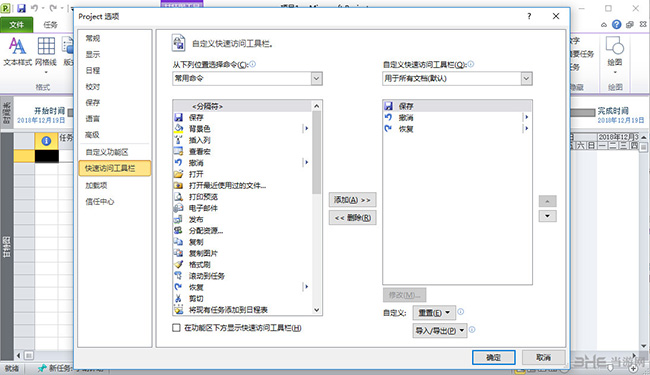This screenshot has height=375, width=650.
Task: Click the blue Help icon in ribbon
Action: click(x=617, y=24)
